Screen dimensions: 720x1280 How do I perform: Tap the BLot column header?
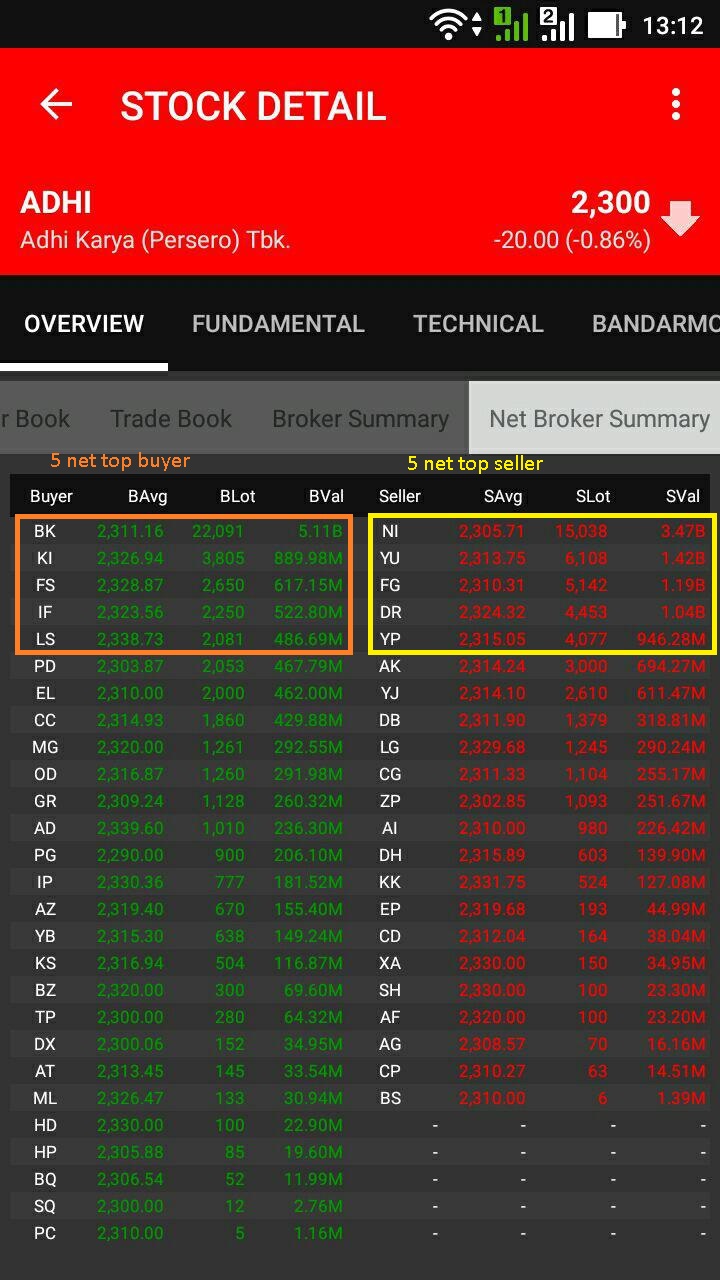click(238, 496)
